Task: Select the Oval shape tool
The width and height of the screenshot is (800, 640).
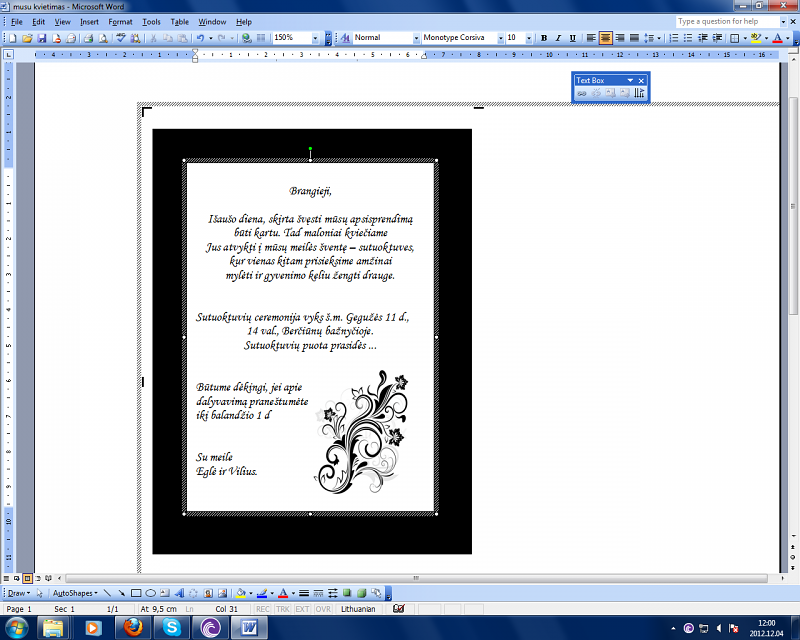Action: (150, 593)
